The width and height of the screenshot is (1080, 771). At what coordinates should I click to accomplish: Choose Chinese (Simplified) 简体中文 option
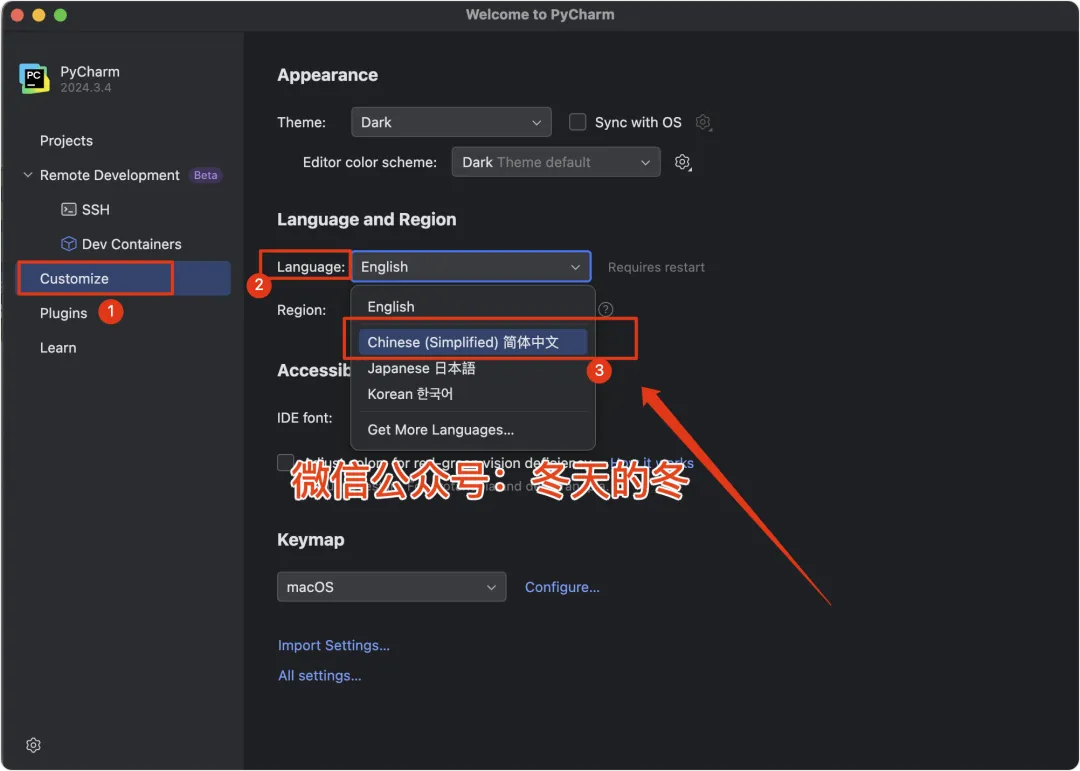tap(472, 342)
